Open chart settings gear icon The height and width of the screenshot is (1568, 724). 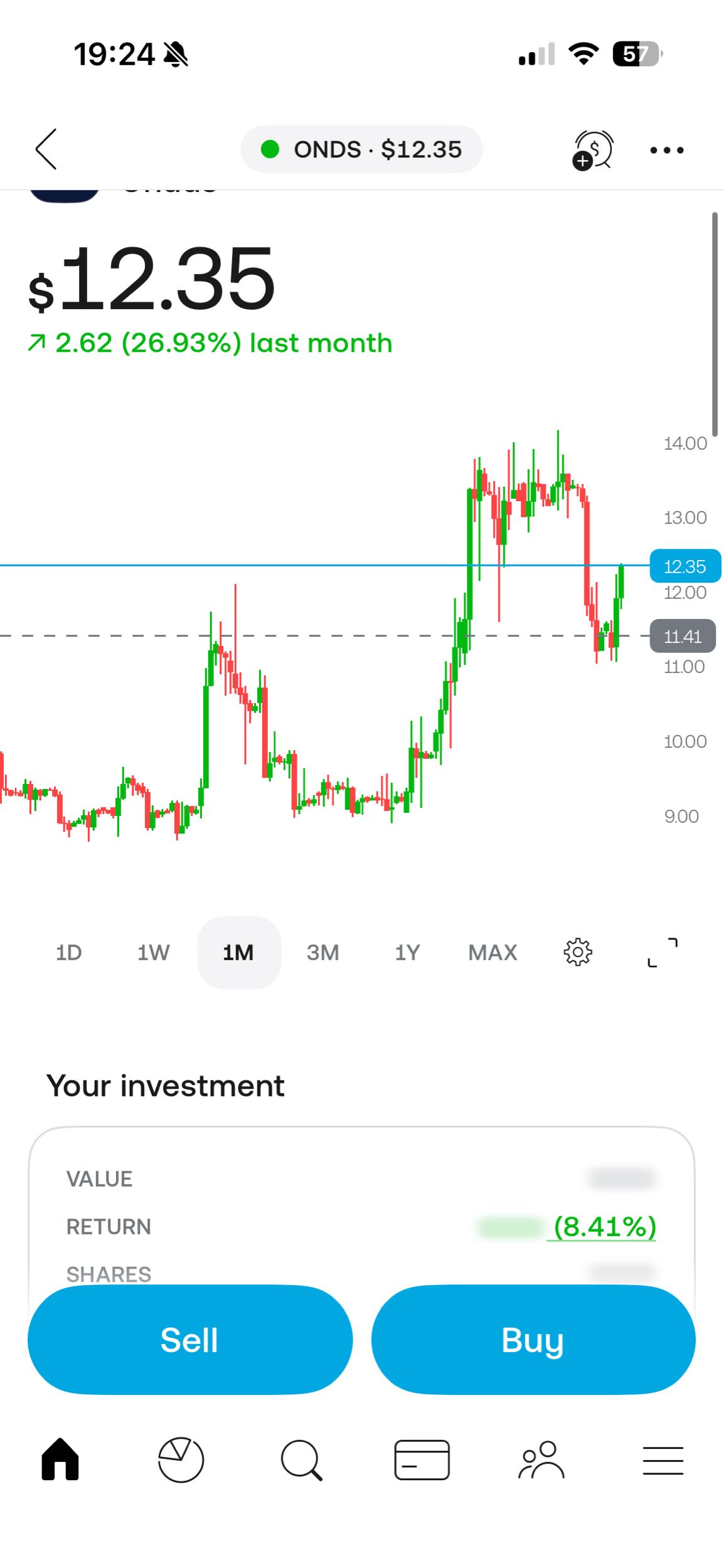pyautogui.click(x=578, y=952)
